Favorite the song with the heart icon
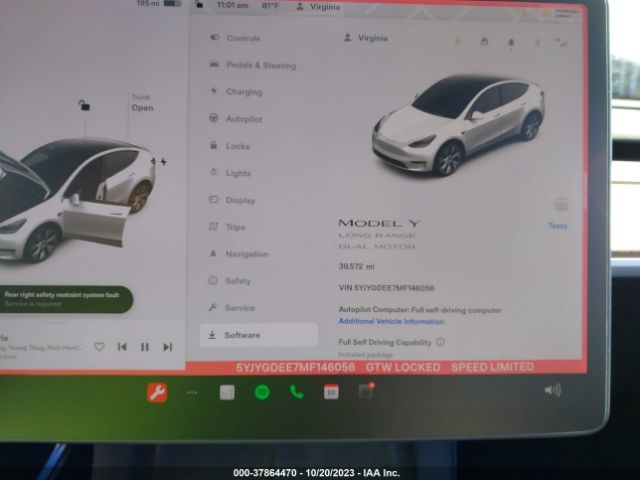The height and width of the screenshot is (480, 640). pyautogui.click(x=99, y=347)
